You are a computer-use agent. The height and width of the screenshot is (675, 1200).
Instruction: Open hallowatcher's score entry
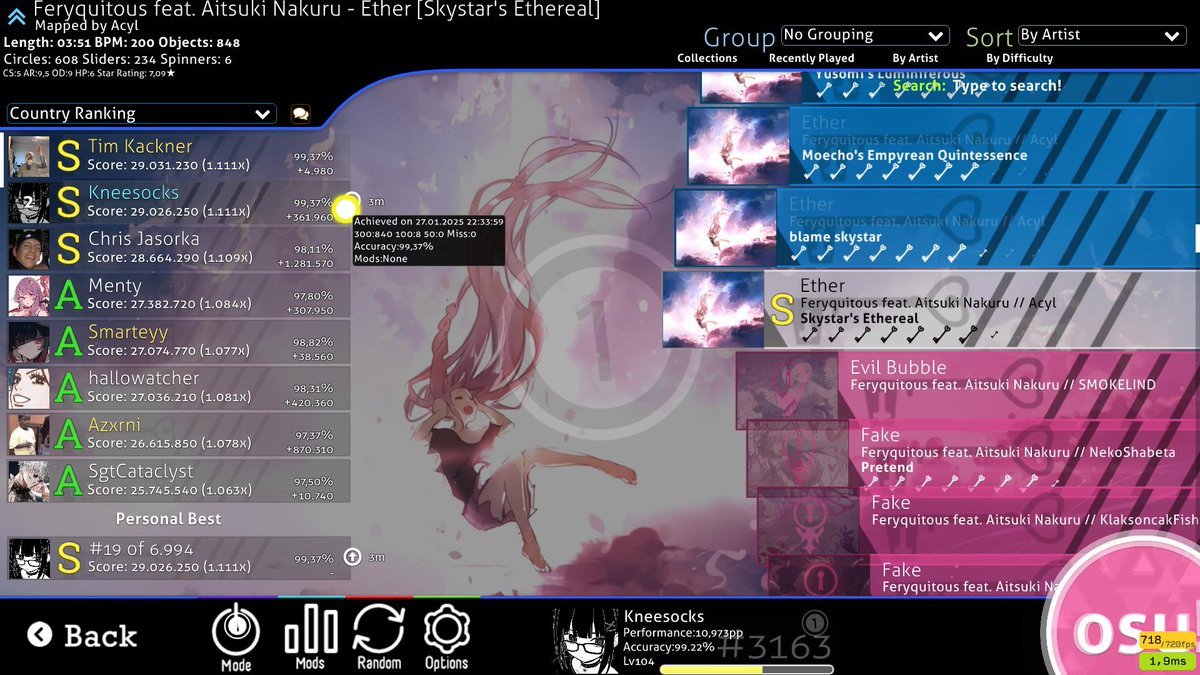point(178,389)
